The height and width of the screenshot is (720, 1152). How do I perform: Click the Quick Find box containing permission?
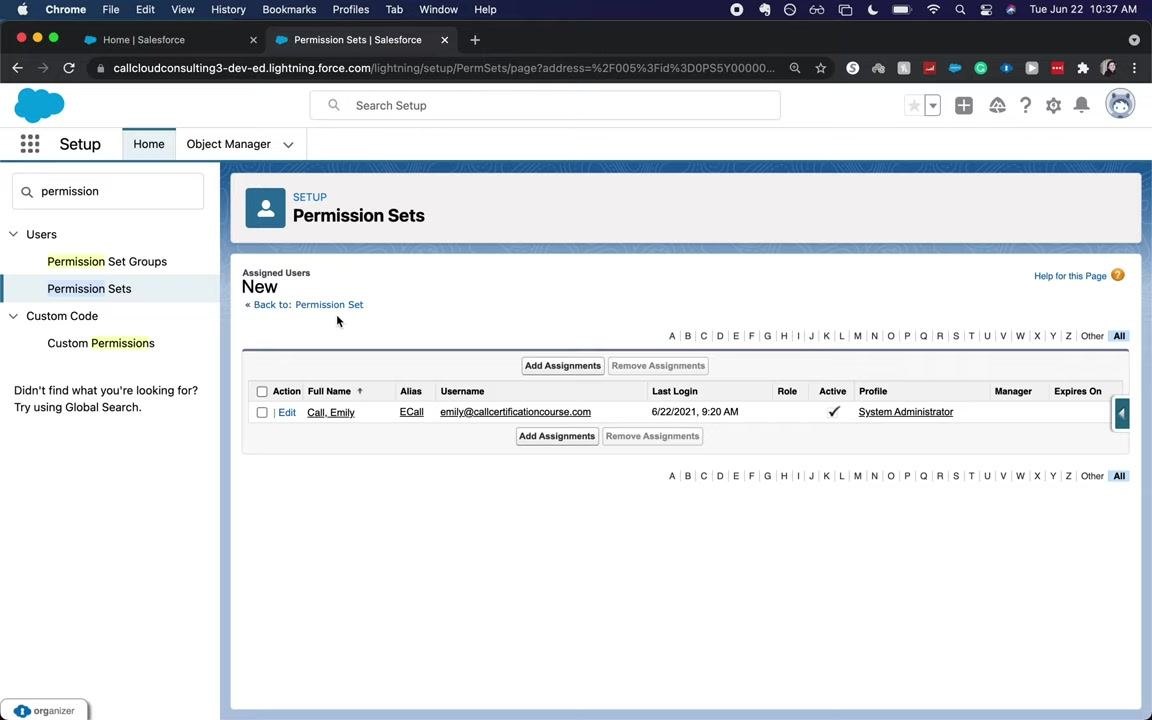coord(108,191)
